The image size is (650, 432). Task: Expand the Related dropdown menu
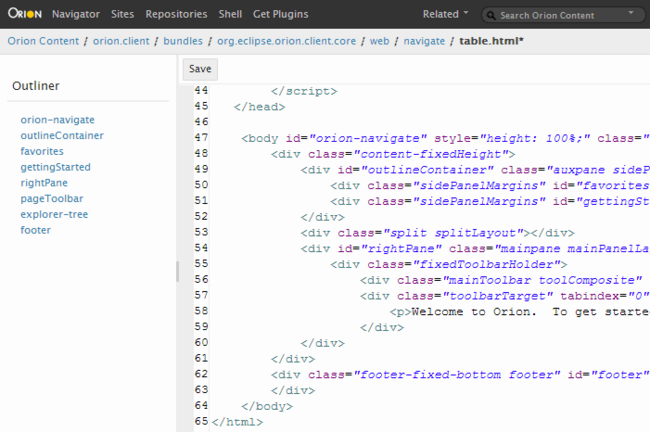coord(445,14)
